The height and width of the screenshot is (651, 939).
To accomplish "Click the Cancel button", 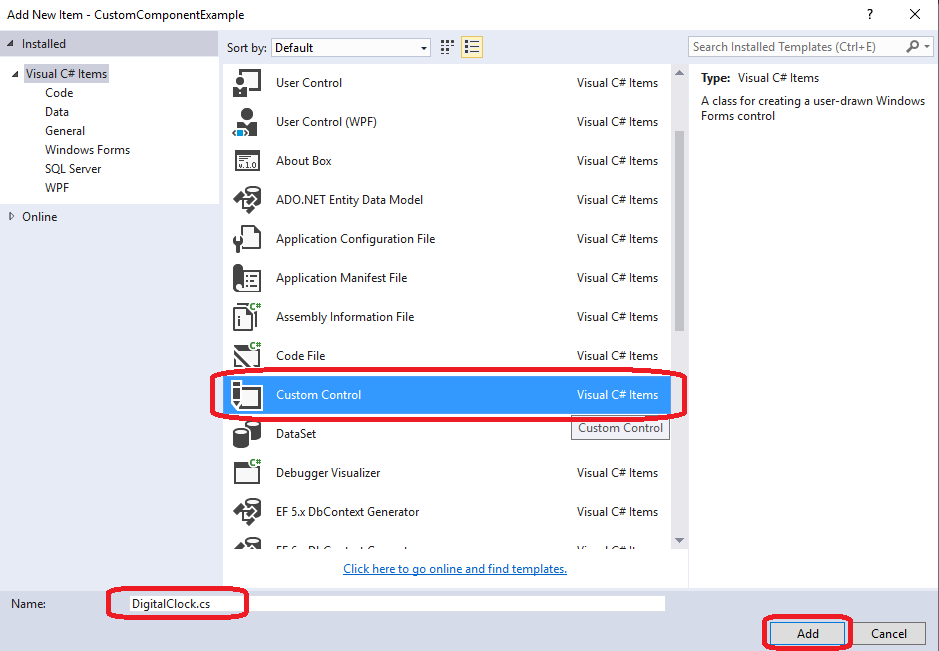I will pyautogui.click(x=889, y=634).
